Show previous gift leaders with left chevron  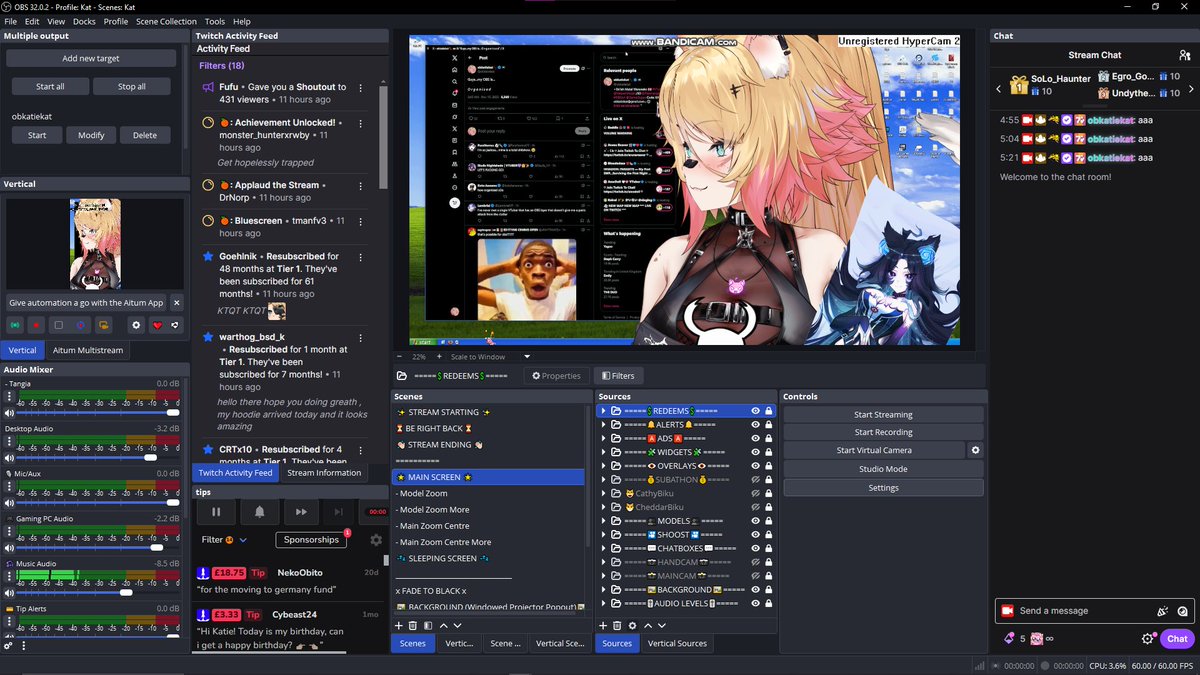[x=998, y=90]
